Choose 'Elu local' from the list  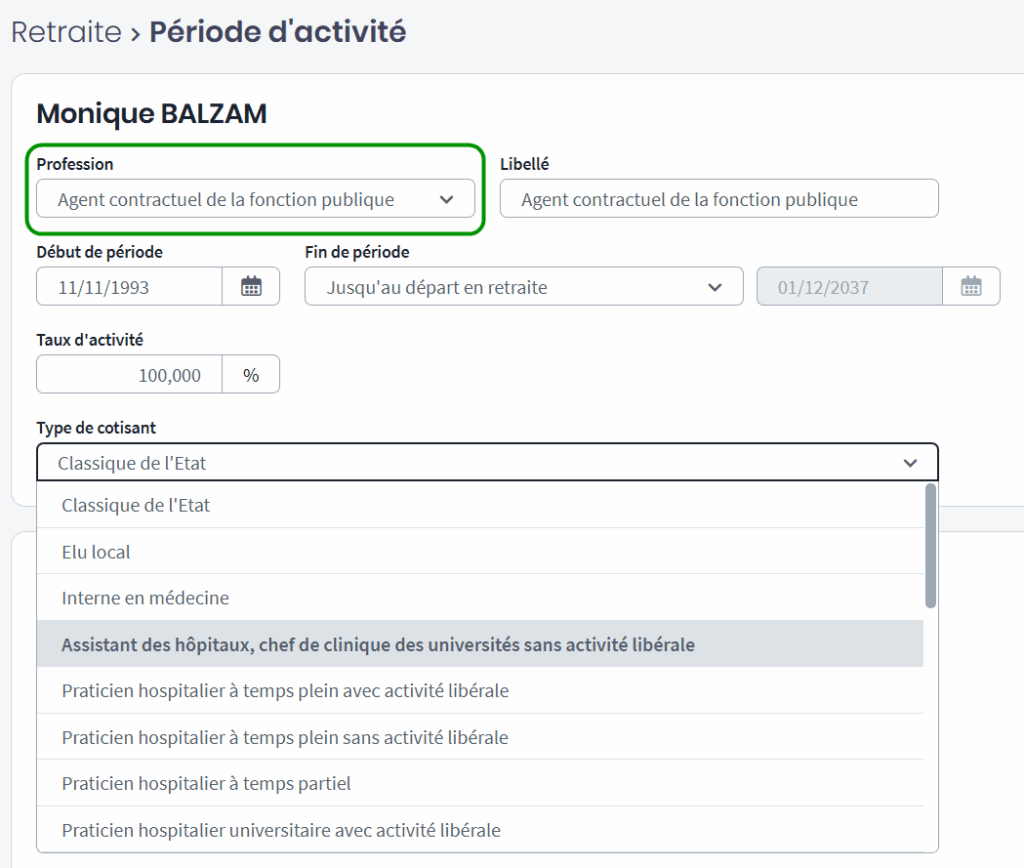point(96,552)
